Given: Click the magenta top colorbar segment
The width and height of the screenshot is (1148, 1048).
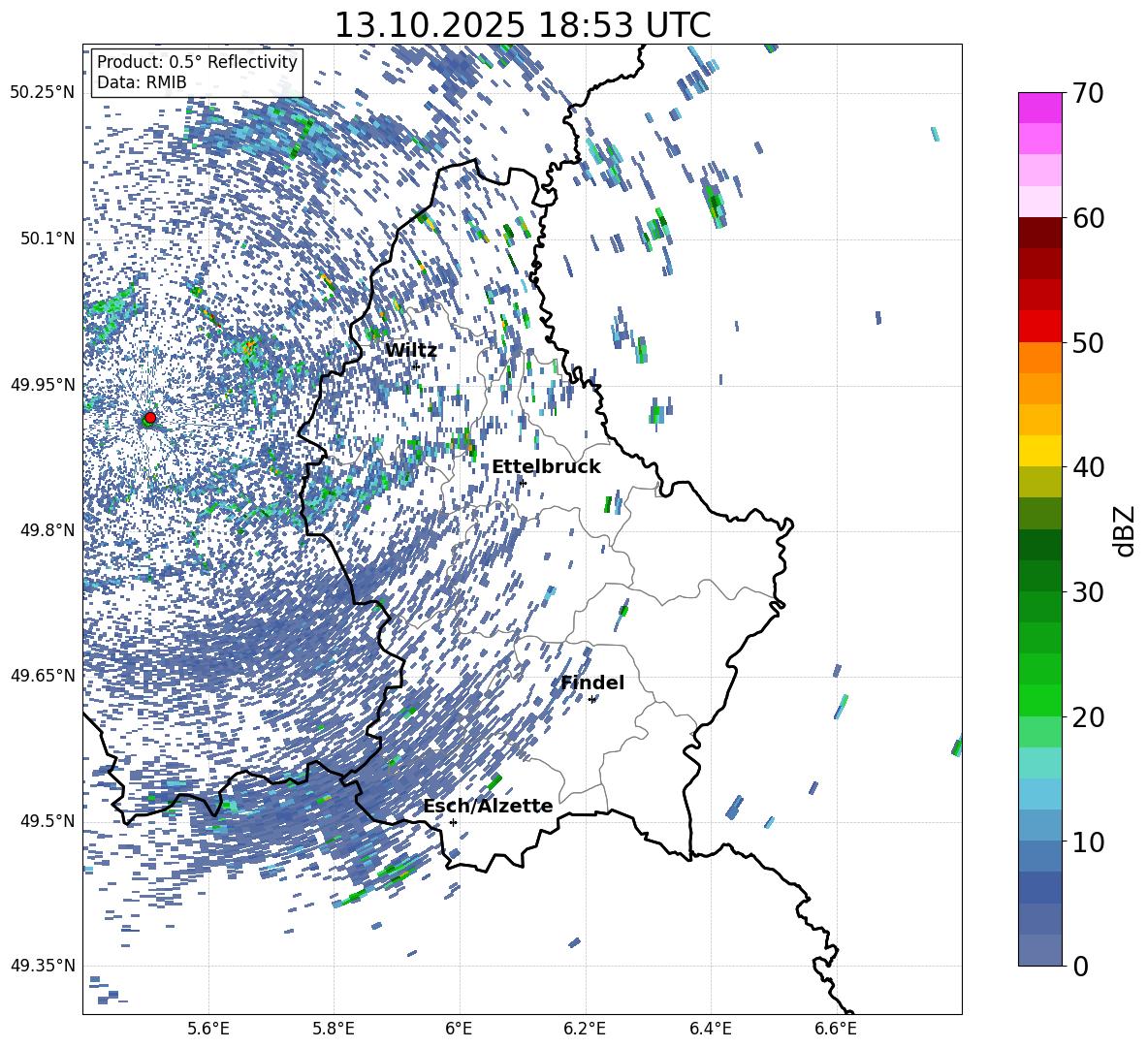Looking at the screenshot, I should point(1040,108).
